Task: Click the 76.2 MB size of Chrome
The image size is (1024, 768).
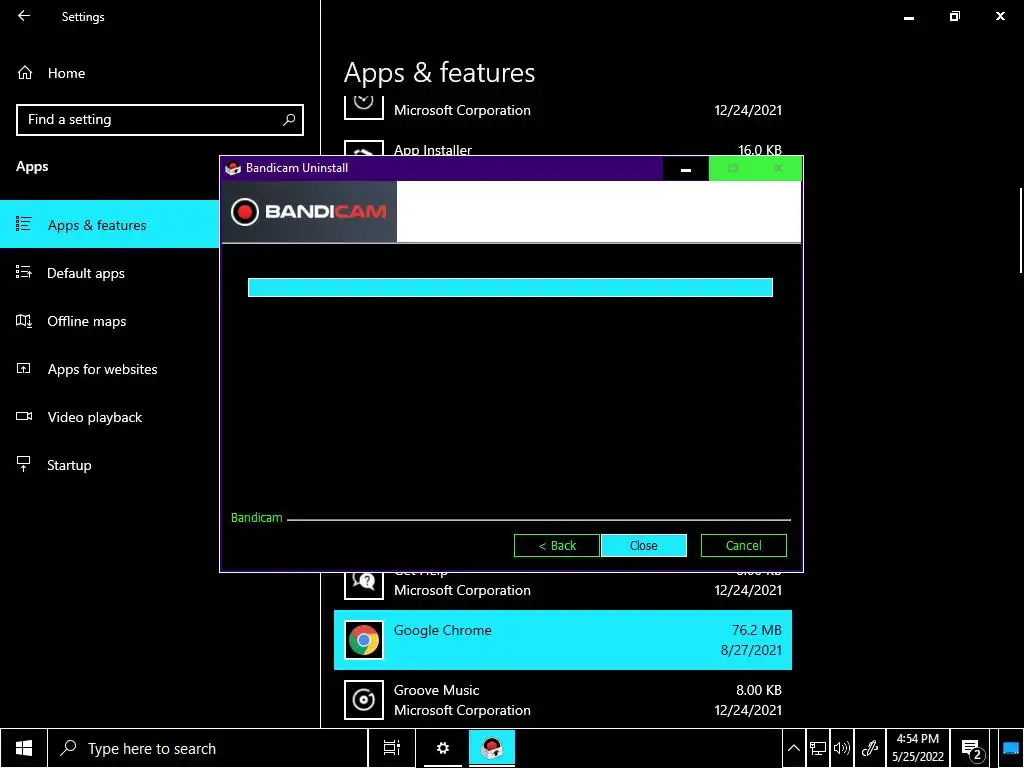Action: pyautogui.click(x=756, y=630)
